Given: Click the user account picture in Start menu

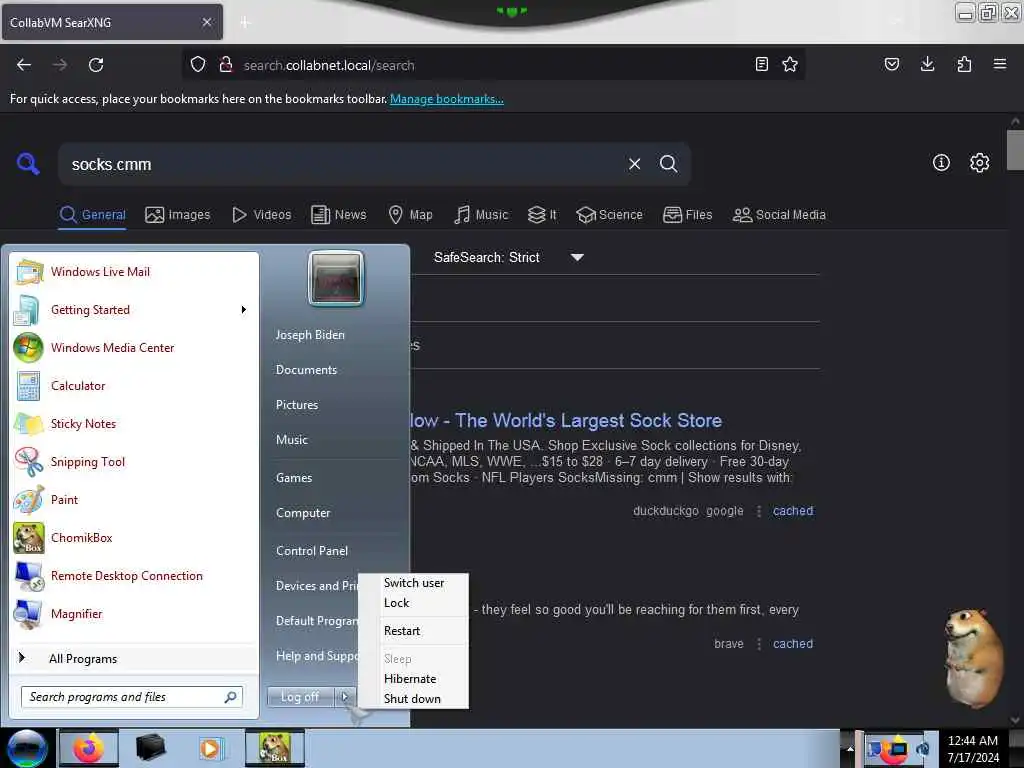Looking at the screenshot, I should click(336, 278).
